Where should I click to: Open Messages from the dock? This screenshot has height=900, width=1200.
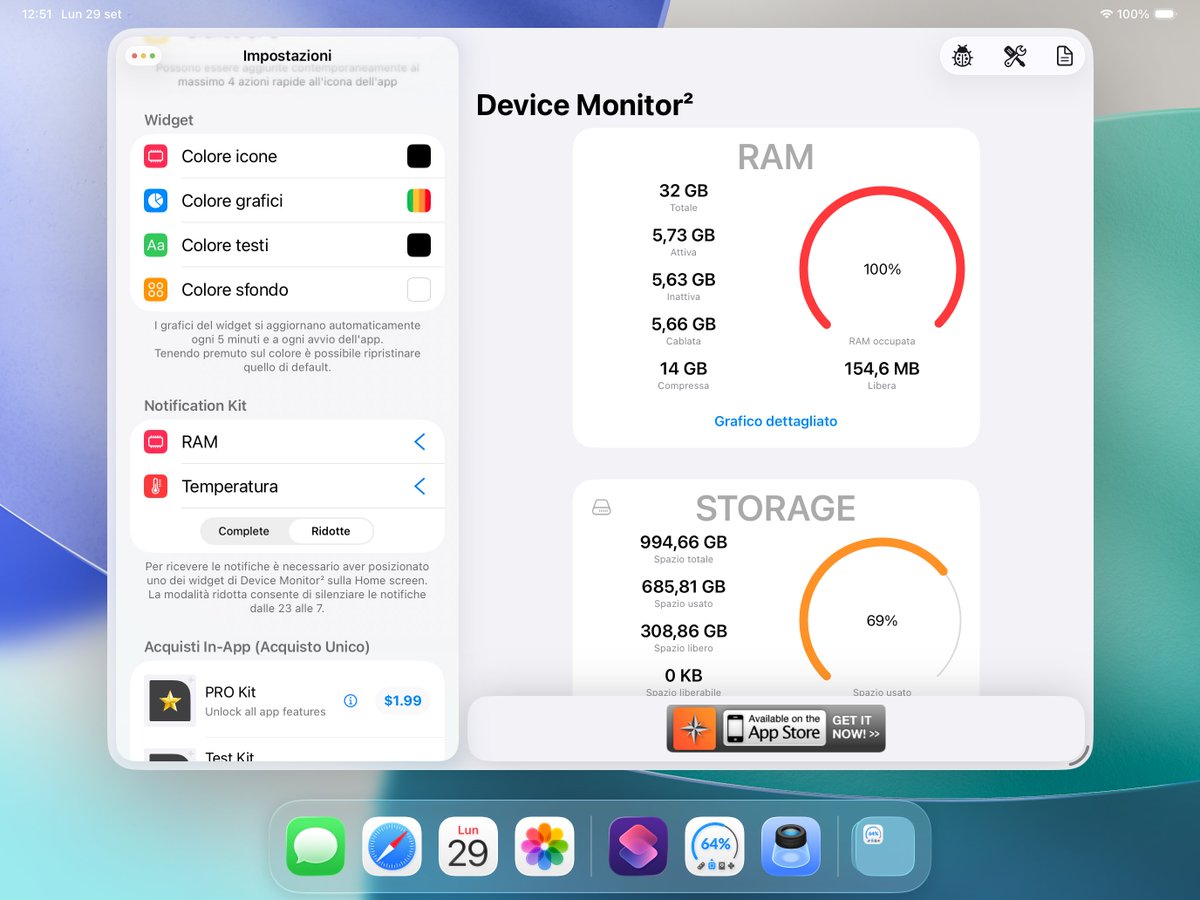click(315, 847)
